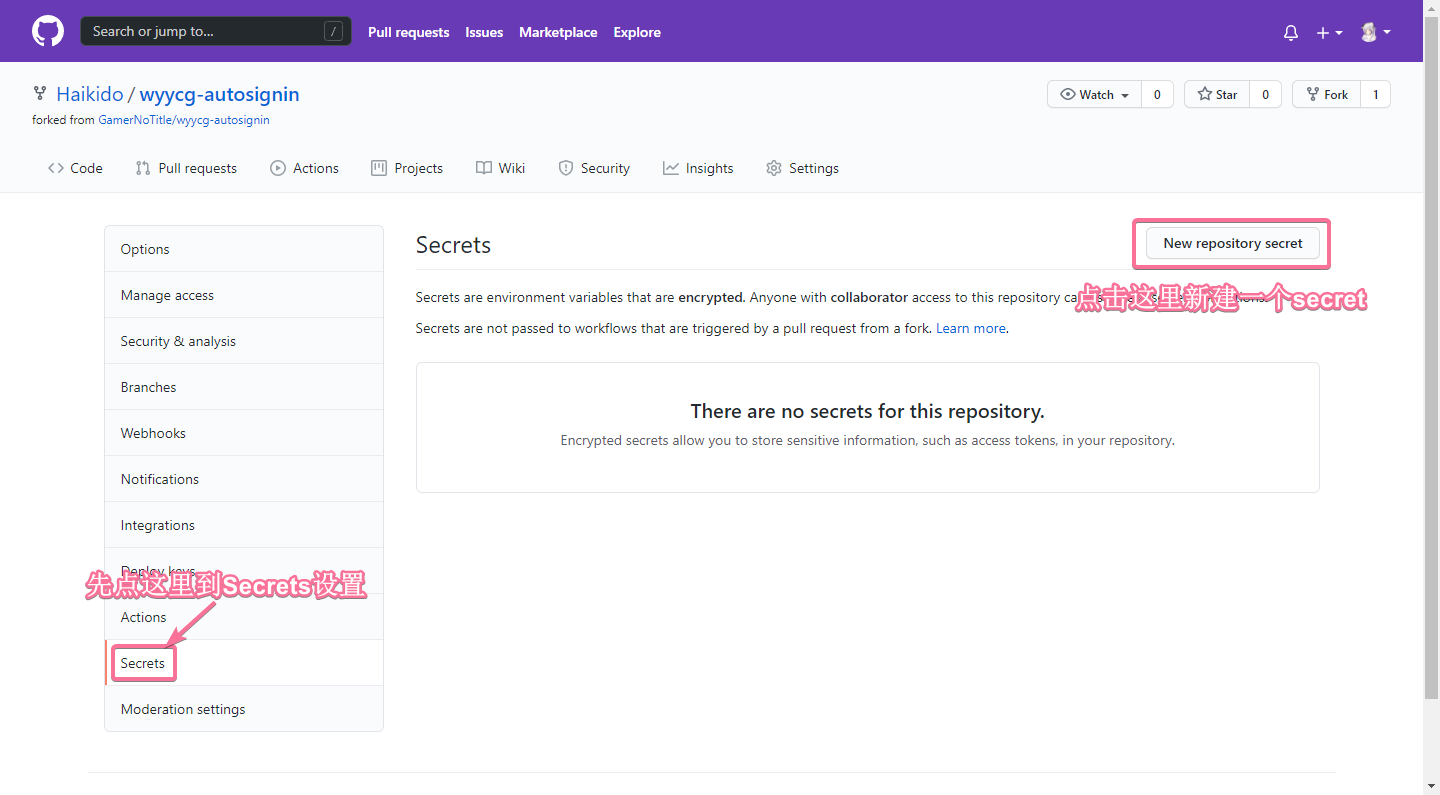Open the notifications bell
The width and height of the screenshot is (1440, 795).
point(1291,32)
